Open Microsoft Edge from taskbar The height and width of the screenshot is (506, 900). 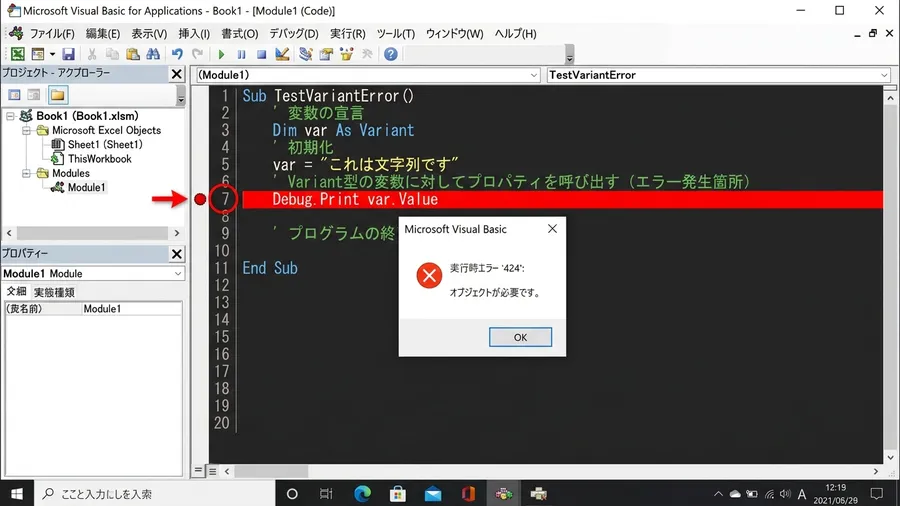pos(362,494)
